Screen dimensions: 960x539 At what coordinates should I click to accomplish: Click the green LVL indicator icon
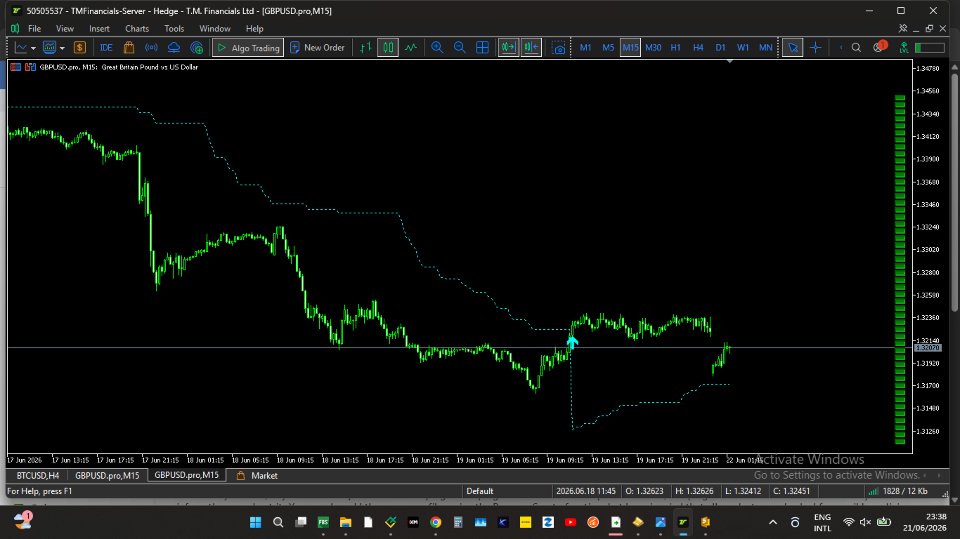[x=904, y=47]
